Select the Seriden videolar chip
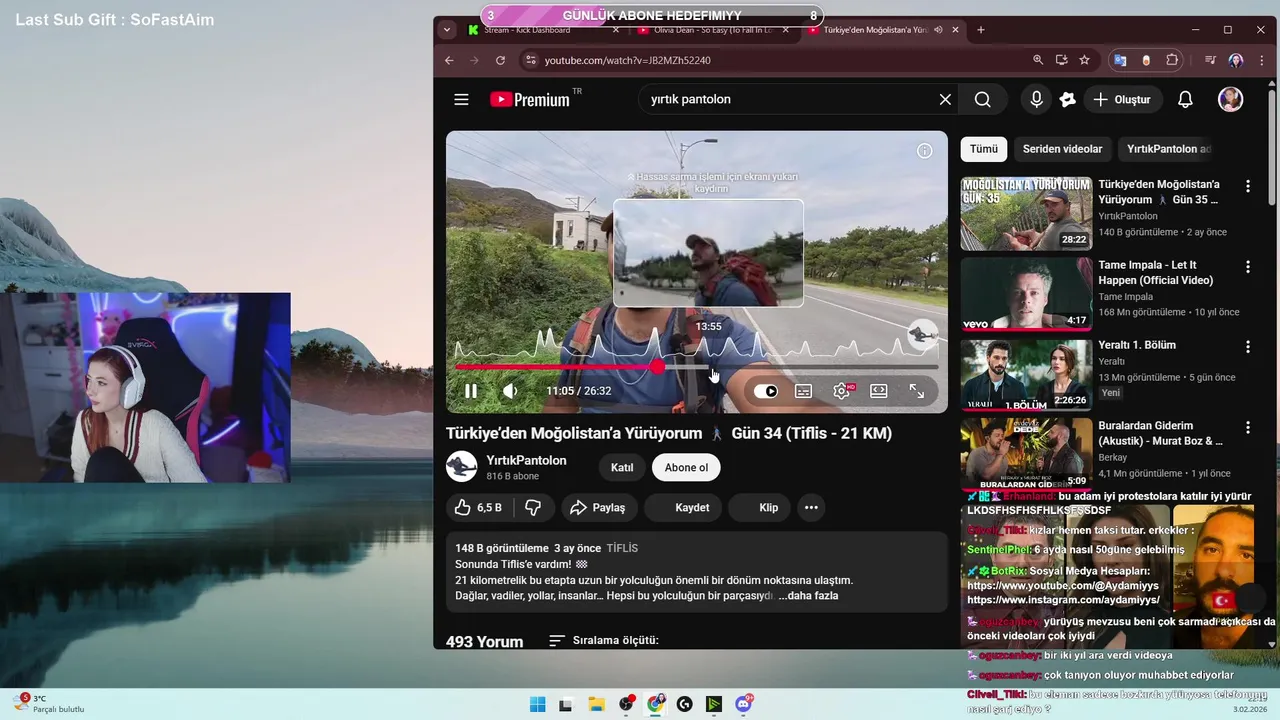 pos(1062,149)
